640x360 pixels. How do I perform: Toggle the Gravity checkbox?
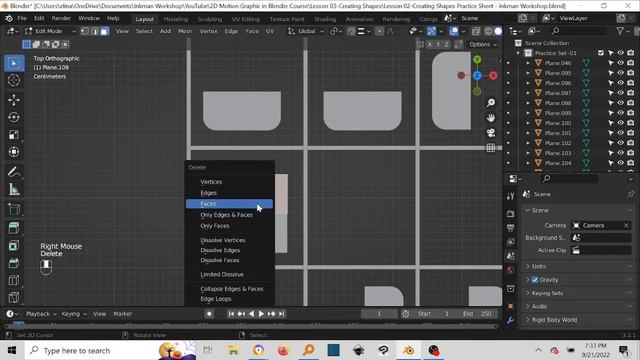coord(535,280)
